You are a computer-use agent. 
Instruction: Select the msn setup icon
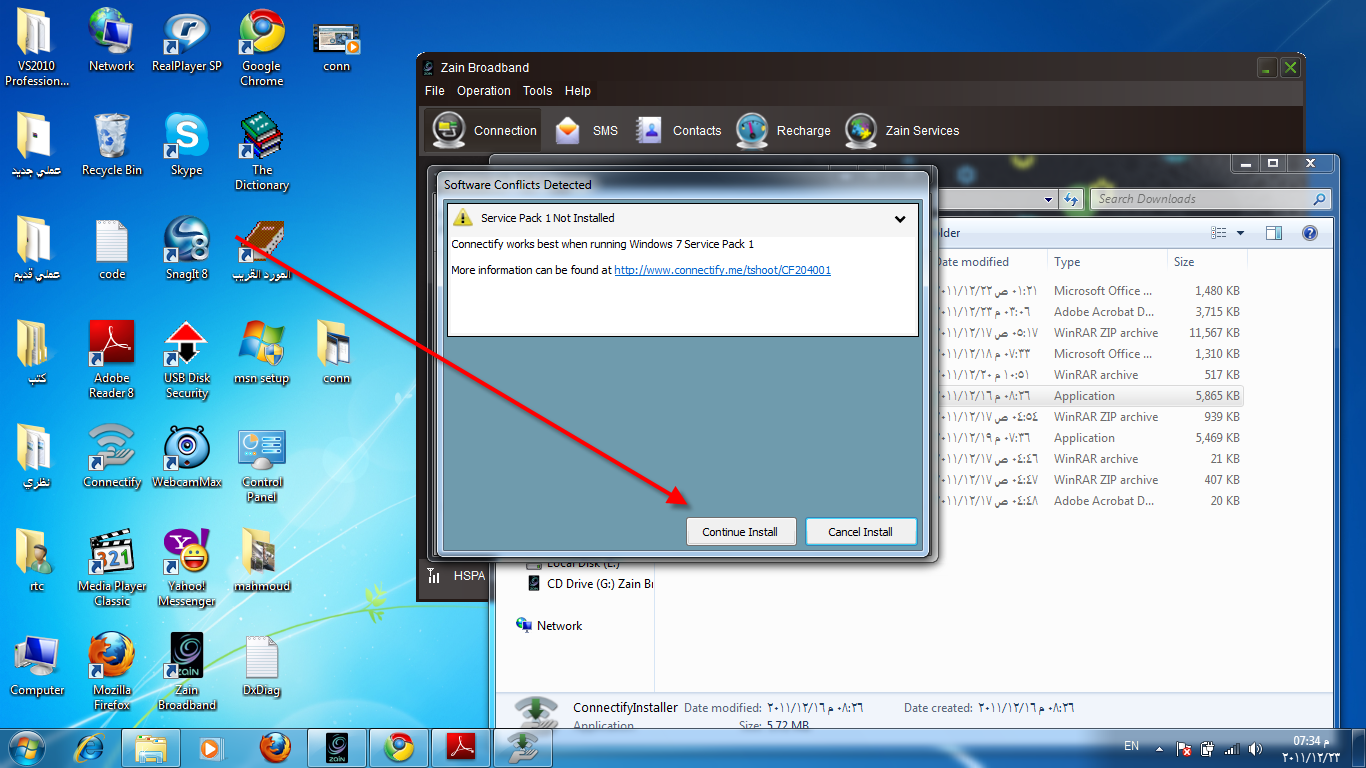[x=261, y=352]
